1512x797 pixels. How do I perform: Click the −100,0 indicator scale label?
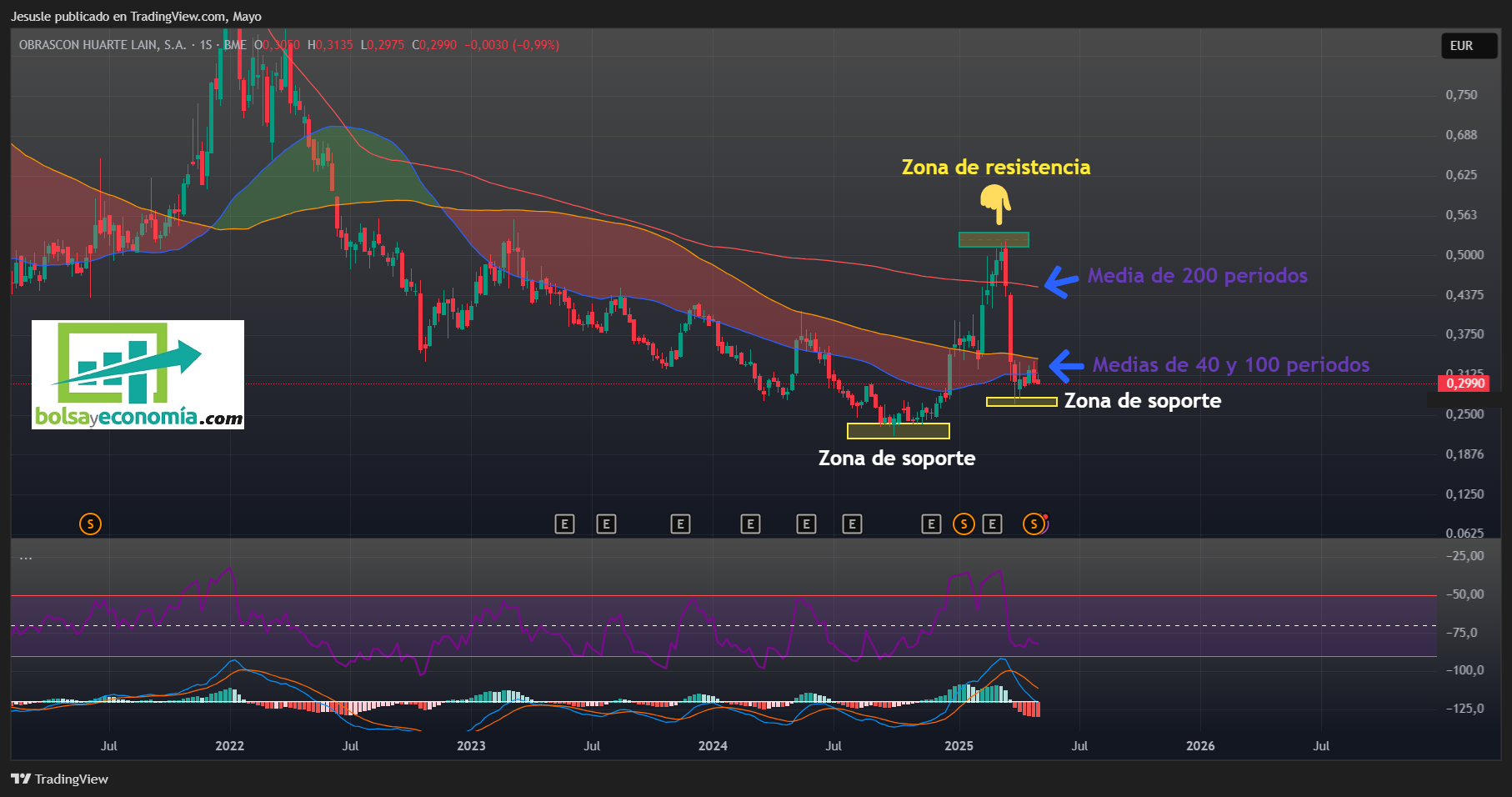click(1464, 670)
